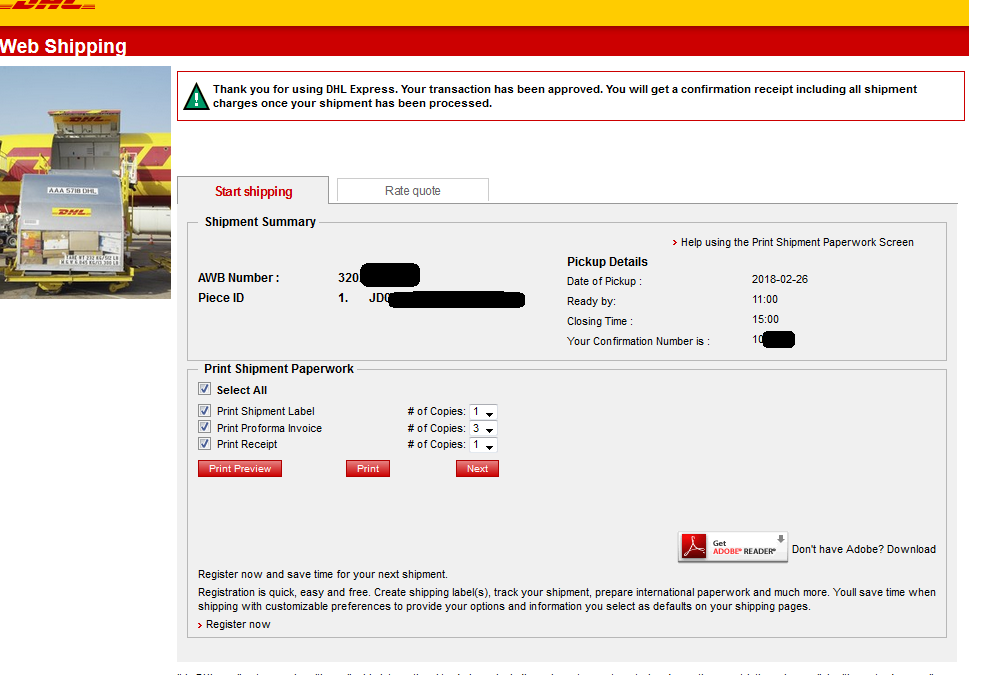Open copies dropdown for Shipment Label
This screenshot has height=675, width=982.
point(484,412)
